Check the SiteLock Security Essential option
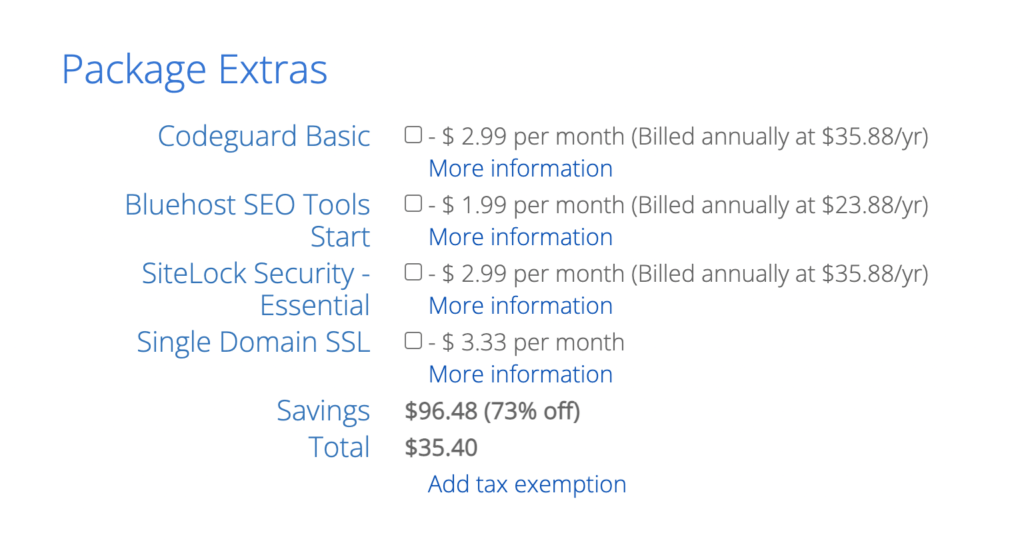The width and height of the screenshot is (1024, 541). (413, 272)
